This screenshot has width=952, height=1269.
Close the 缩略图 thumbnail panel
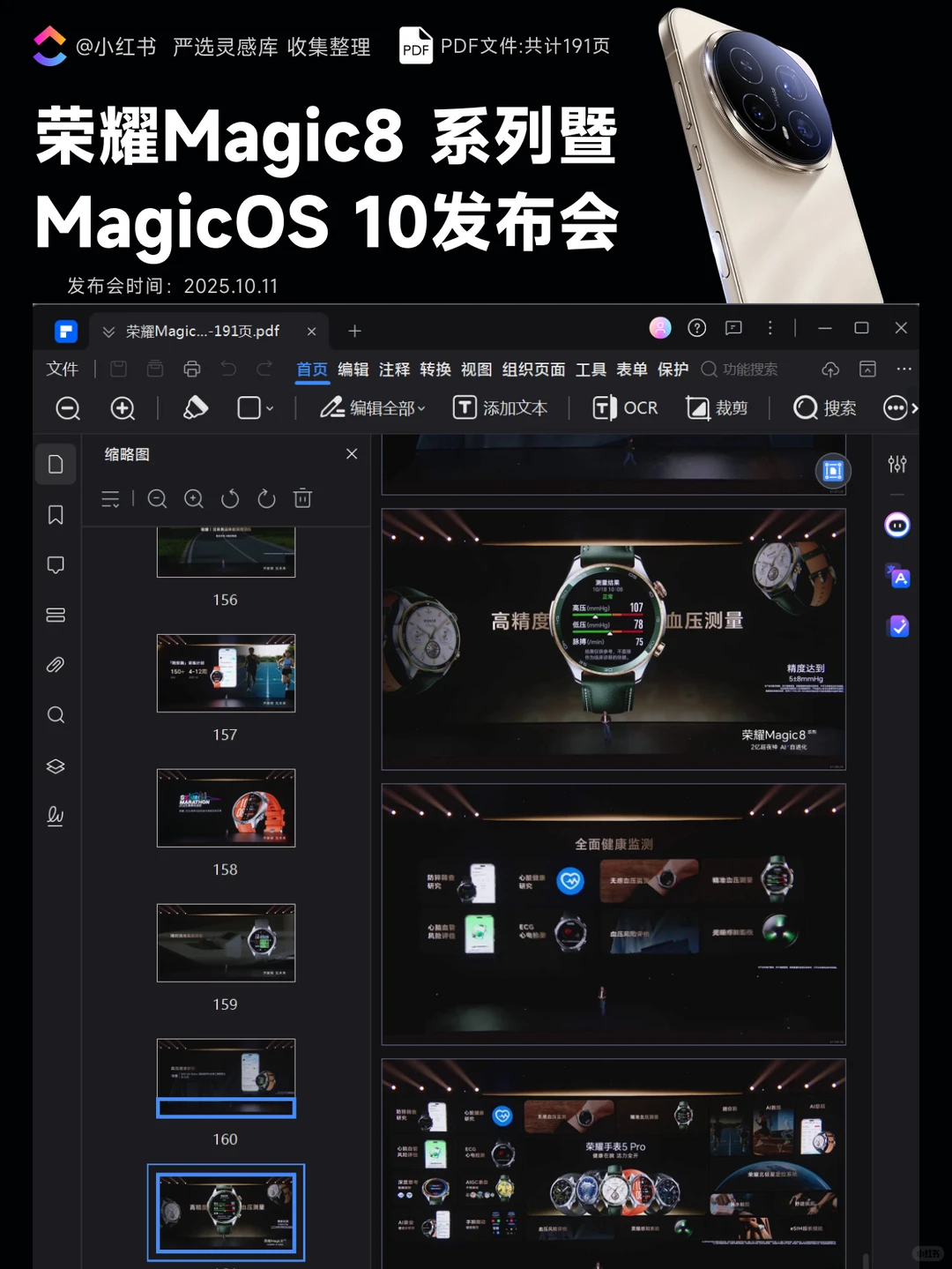coord(351,453)
